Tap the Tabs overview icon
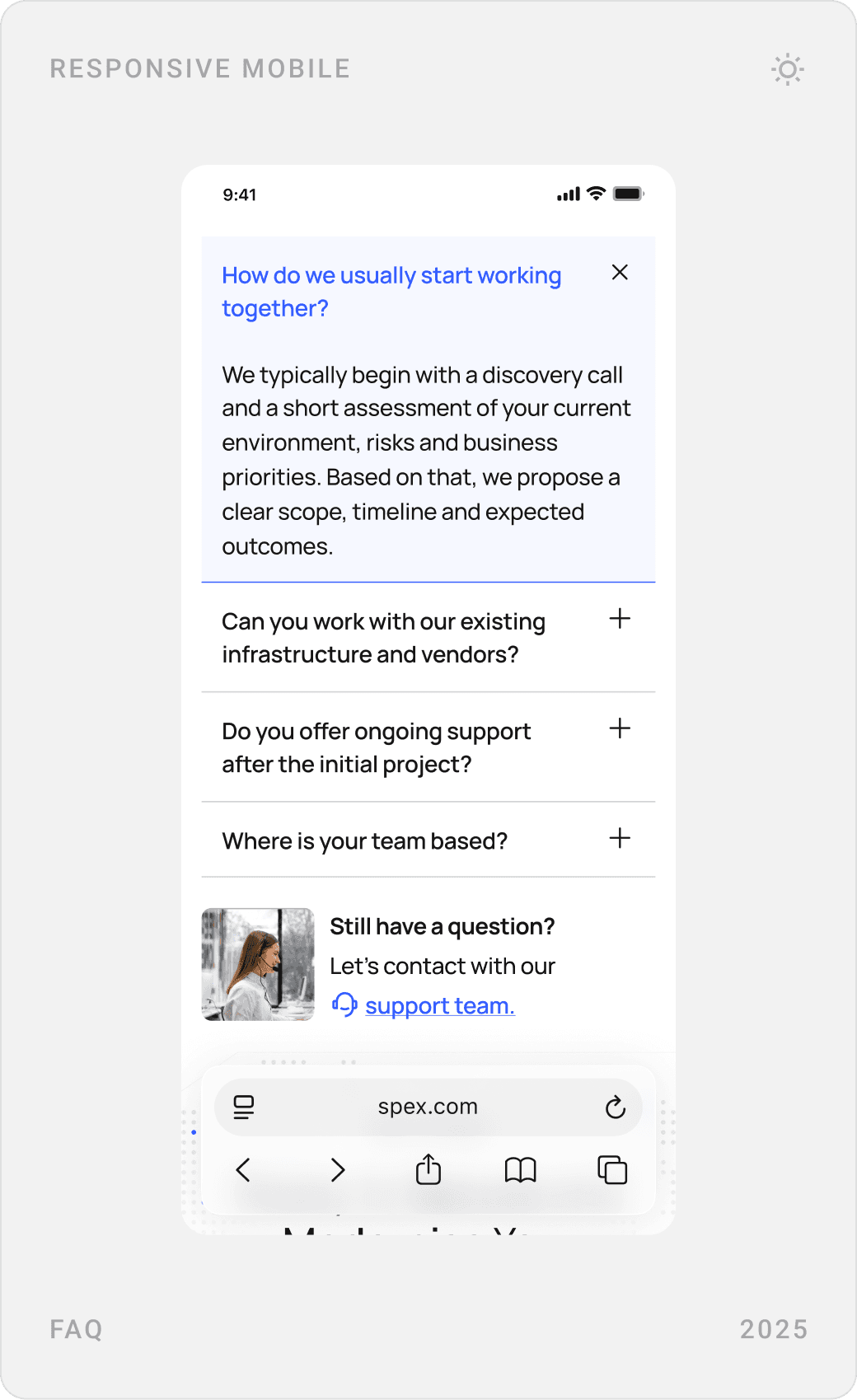 coord(612,1170)
